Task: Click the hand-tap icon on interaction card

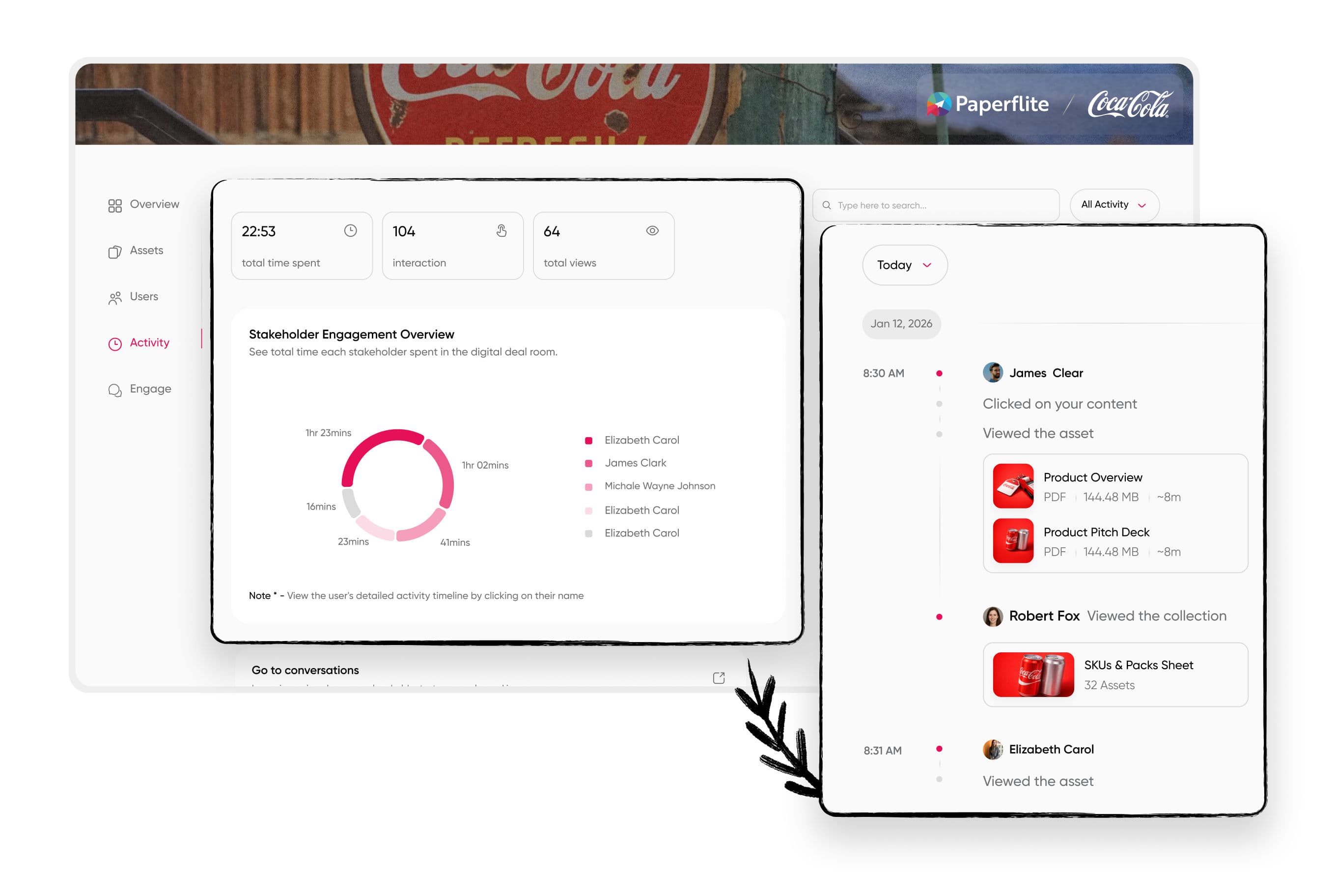Action: (x=501, y=231)
